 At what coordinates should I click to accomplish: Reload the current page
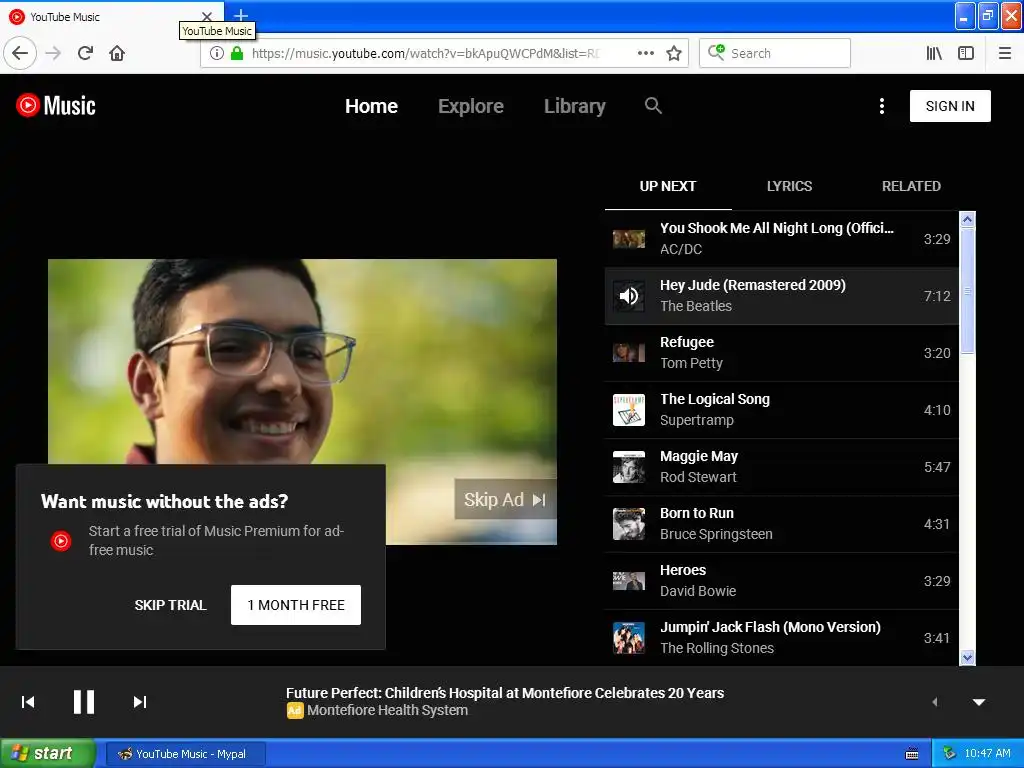[86, 53]
